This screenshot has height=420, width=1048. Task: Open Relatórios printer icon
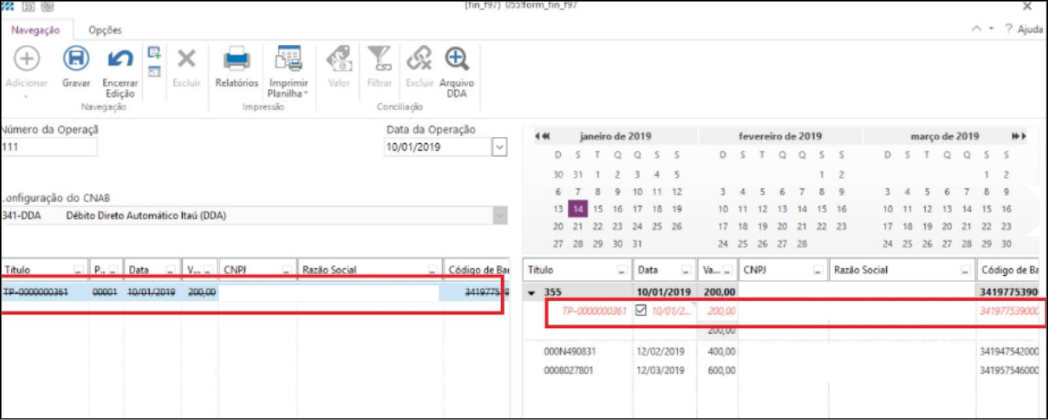tap(237, 59)
